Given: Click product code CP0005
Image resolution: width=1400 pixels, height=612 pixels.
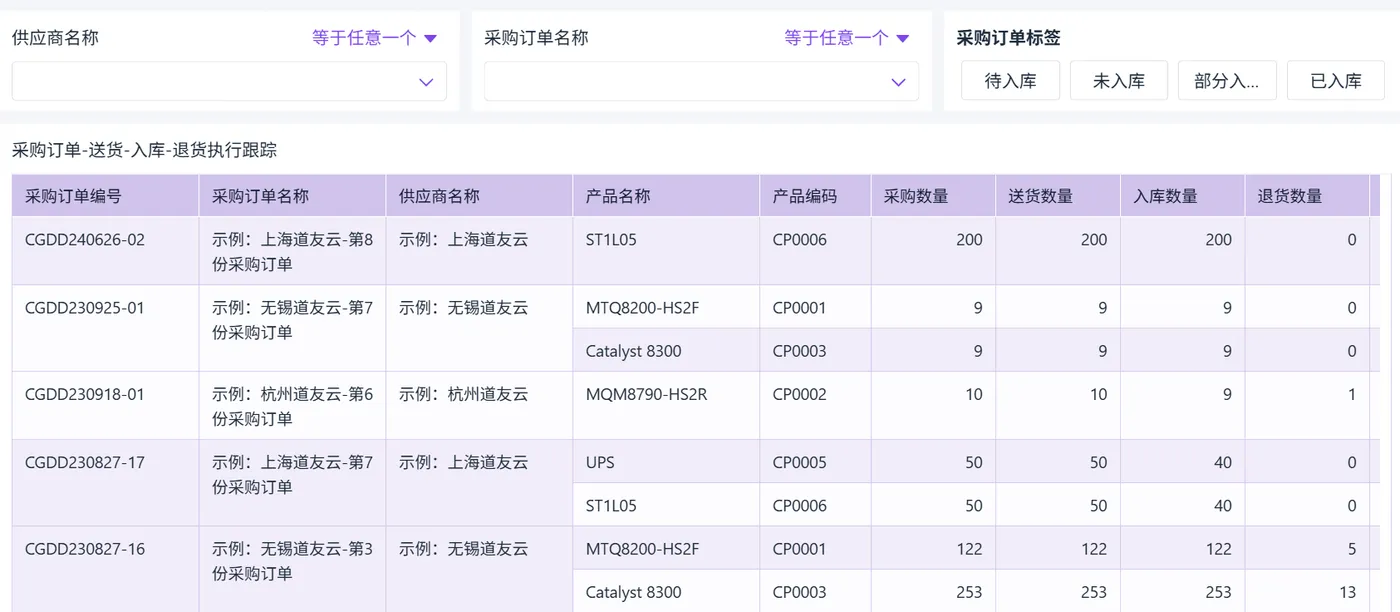Looking at the screenshot, I should pyautogui.click(x=800, y=463).
